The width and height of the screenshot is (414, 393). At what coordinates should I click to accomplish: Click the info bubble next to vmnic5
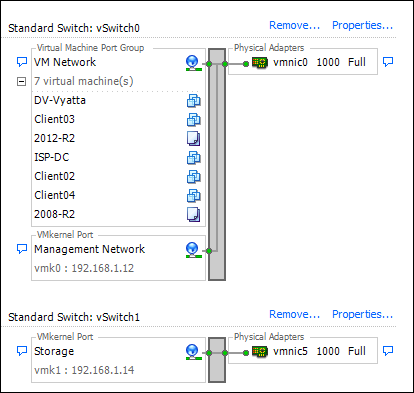(x=388, y=351)
